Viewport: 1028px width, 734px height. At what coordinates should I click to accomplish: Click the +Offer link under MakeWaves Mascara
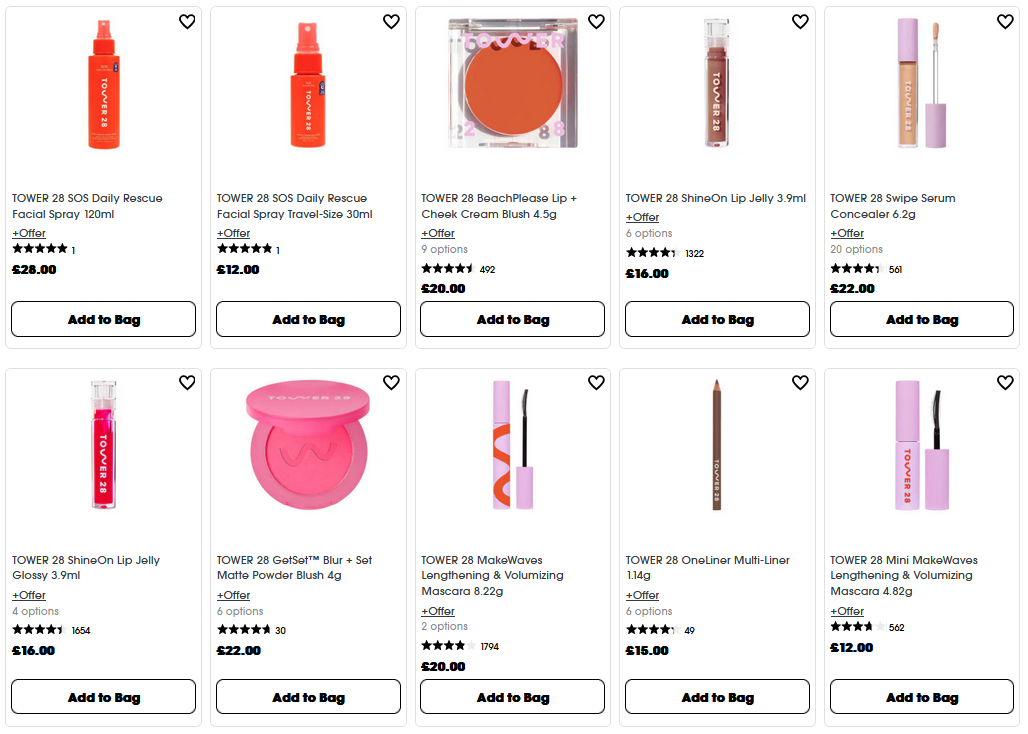click(437, 611)
